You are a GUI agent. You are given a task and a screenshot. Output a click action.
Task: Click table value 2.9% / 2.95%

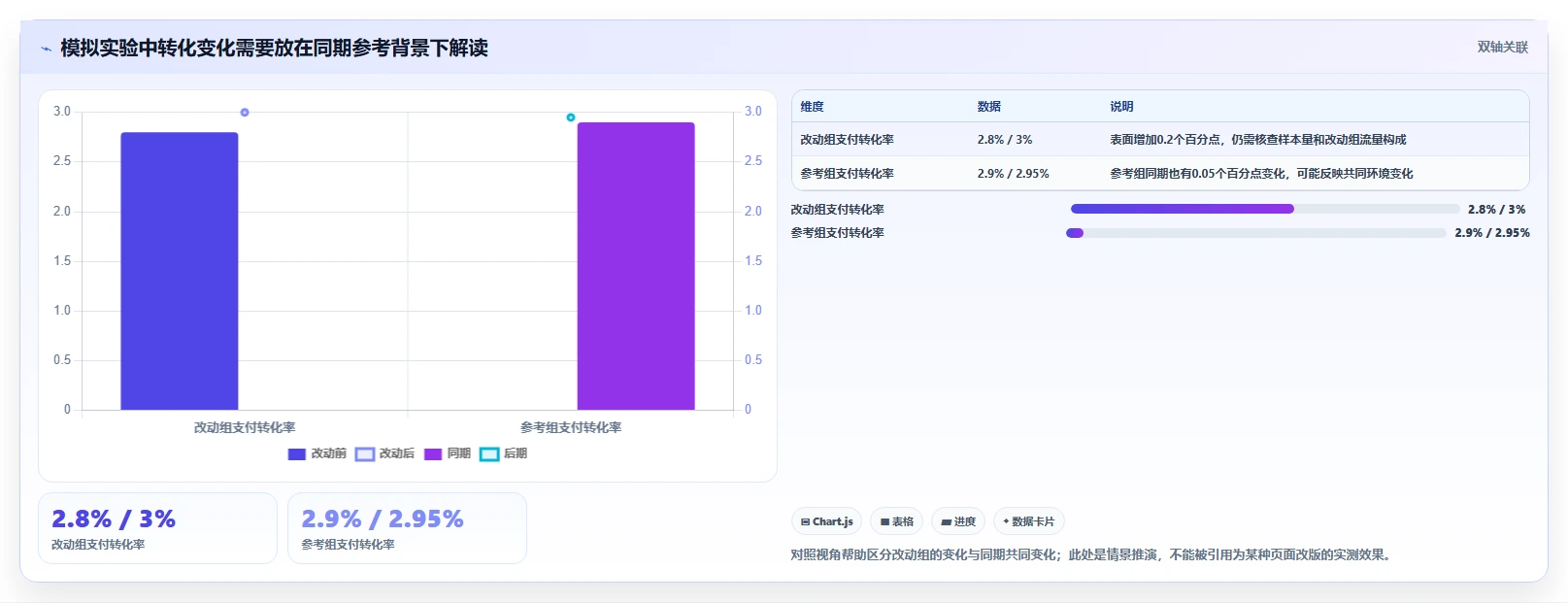[x=1013, y=174]
